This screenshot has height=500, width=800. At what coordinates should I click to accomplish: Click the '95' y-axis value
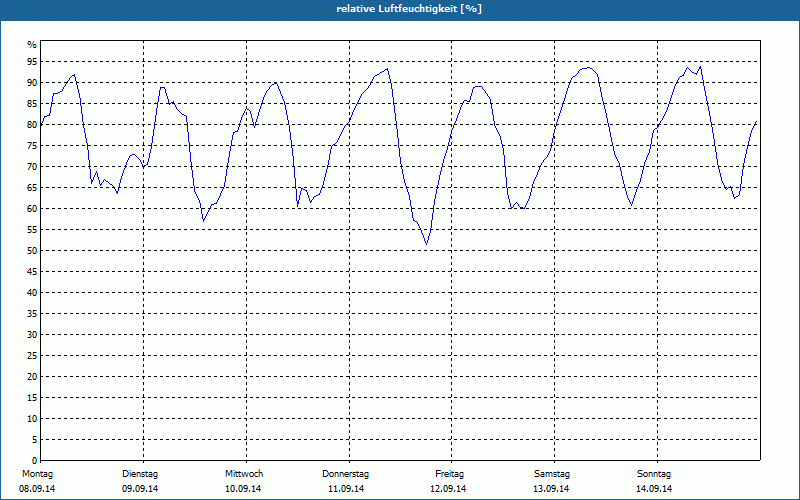click(x=32, y=62)
